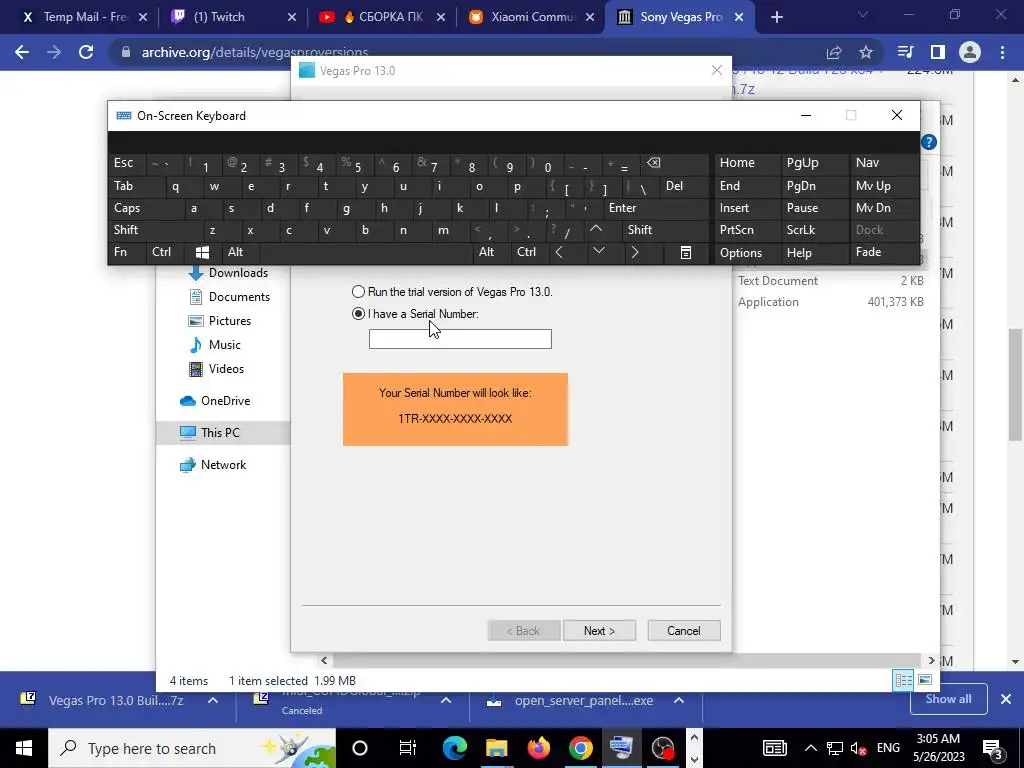
Task: Click Show all downloads button
Action: [948, 699]
